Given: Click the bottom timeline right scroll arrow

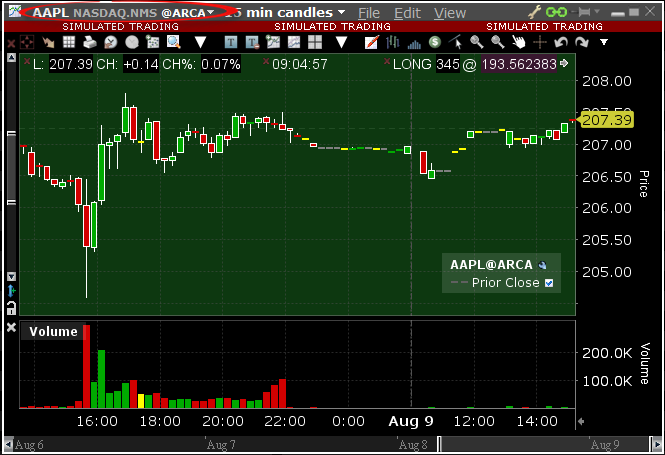Looking at the screenshot, I should point(657,445).
